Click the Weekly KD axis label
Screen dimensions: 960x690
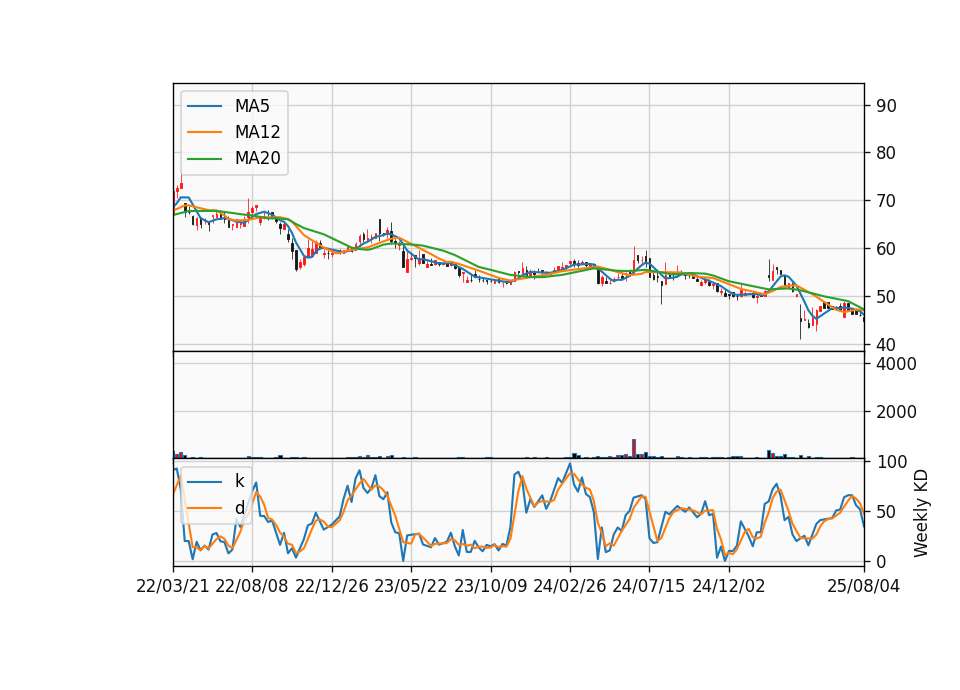[920, 513]
